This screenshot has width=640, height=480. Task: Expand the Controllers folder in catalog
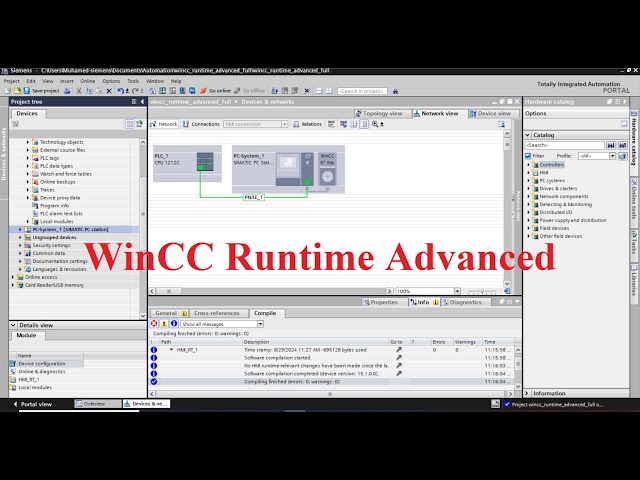pyautogui.click(x=529, y=165)
